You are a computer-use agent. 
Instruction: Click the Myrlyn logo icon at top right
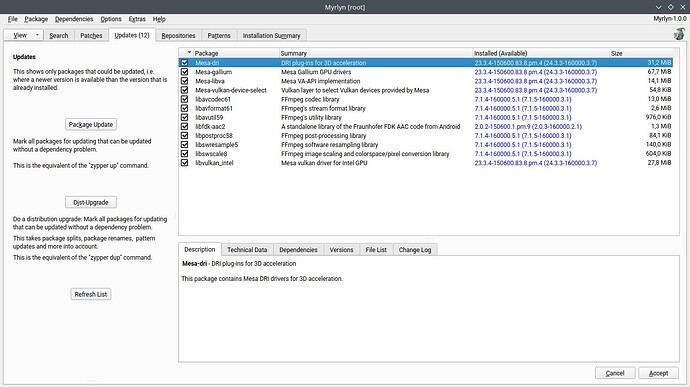[679, 34]
